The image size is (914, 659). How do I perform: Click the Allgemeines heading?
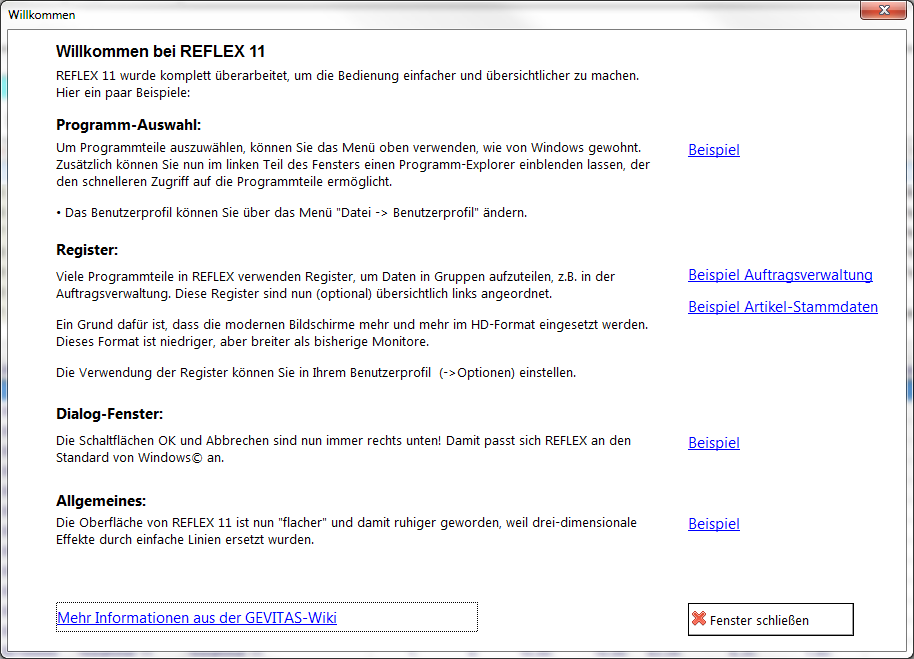(101, 501)
